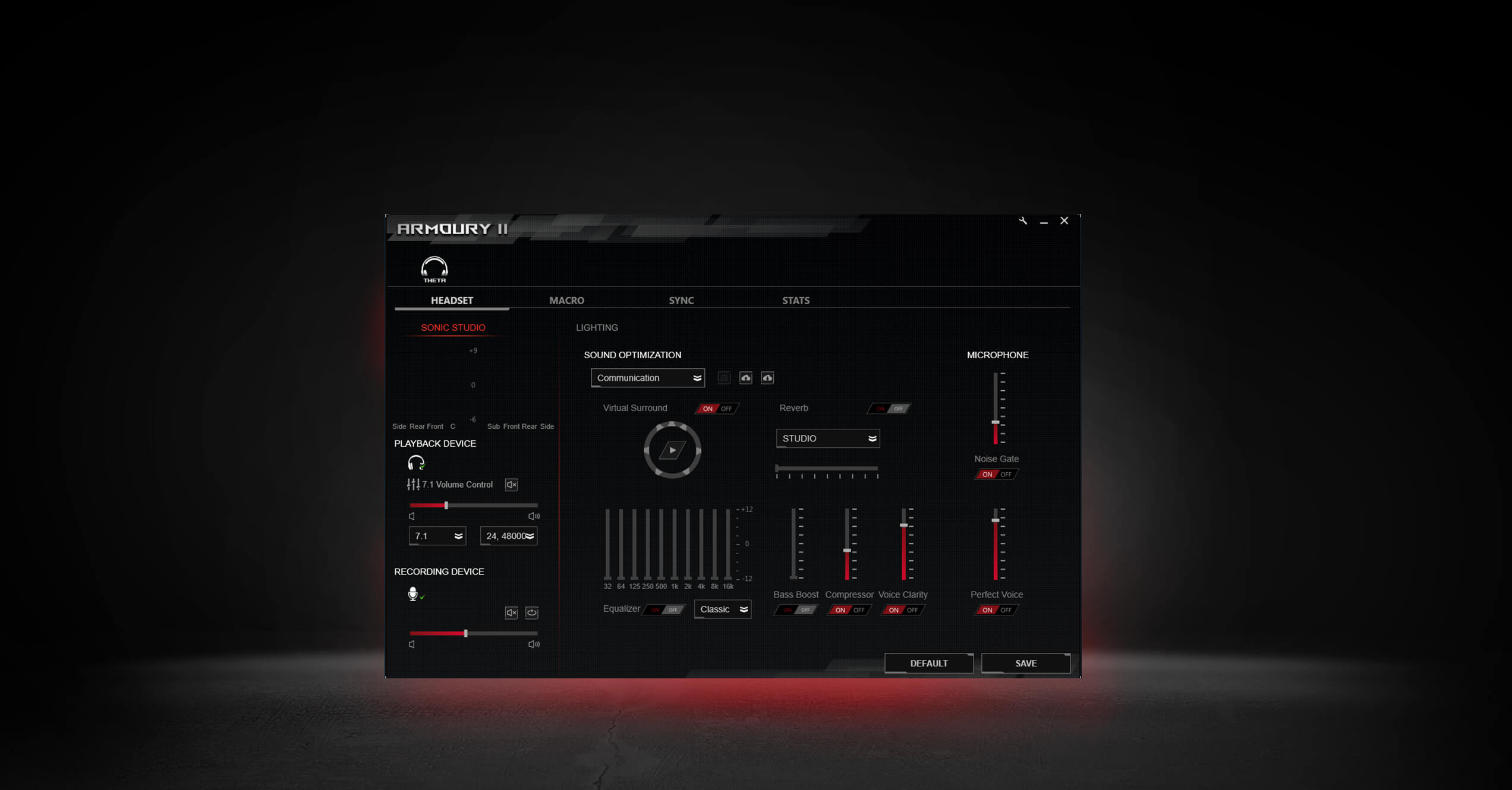Drag the master volume slider control

point(447,505)
